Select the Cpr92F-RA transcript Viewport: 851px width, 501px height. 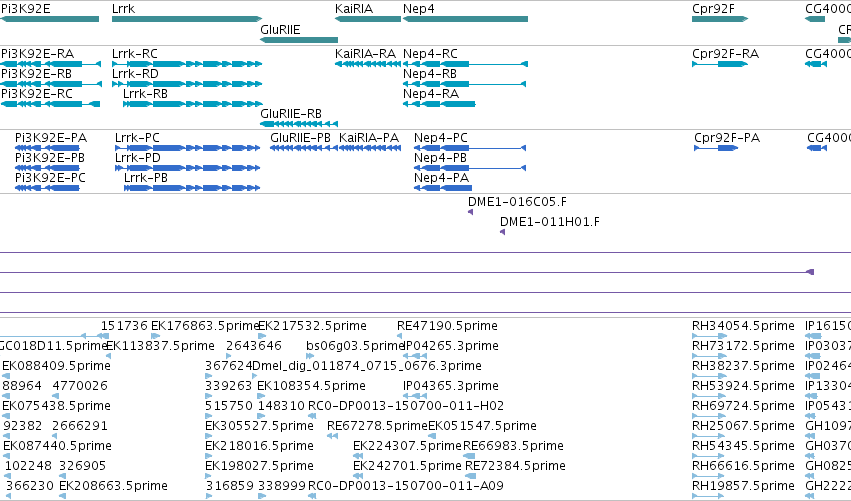(720, 64)
